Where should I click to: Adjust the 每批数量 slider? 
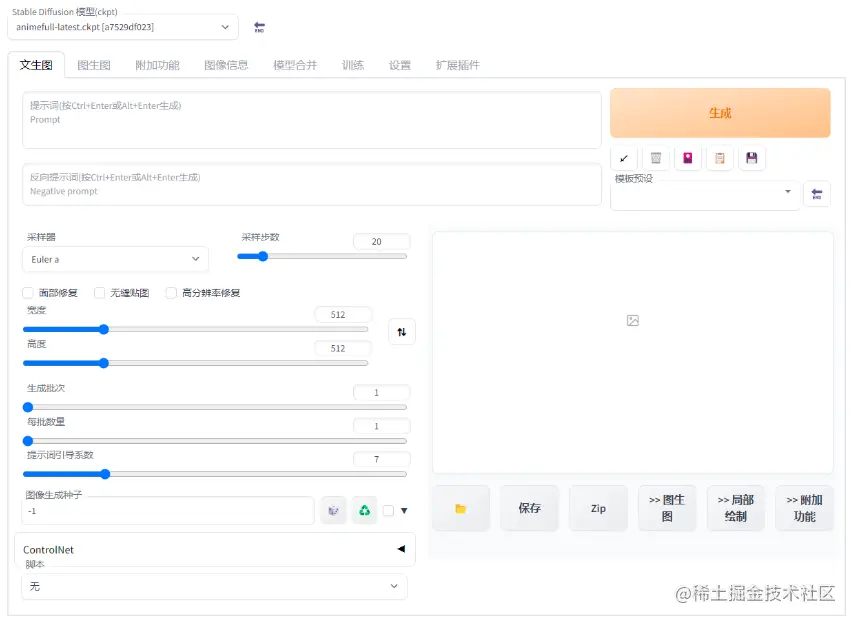215,441
